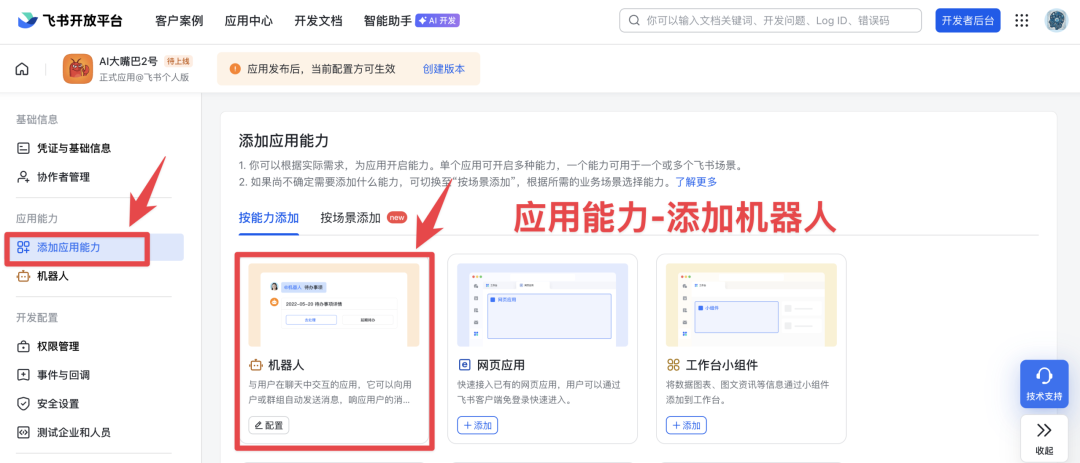This screenshot has width=1080, height=463.
Task: Click 添加 button for 网页应用
Action: click(478, 425)
